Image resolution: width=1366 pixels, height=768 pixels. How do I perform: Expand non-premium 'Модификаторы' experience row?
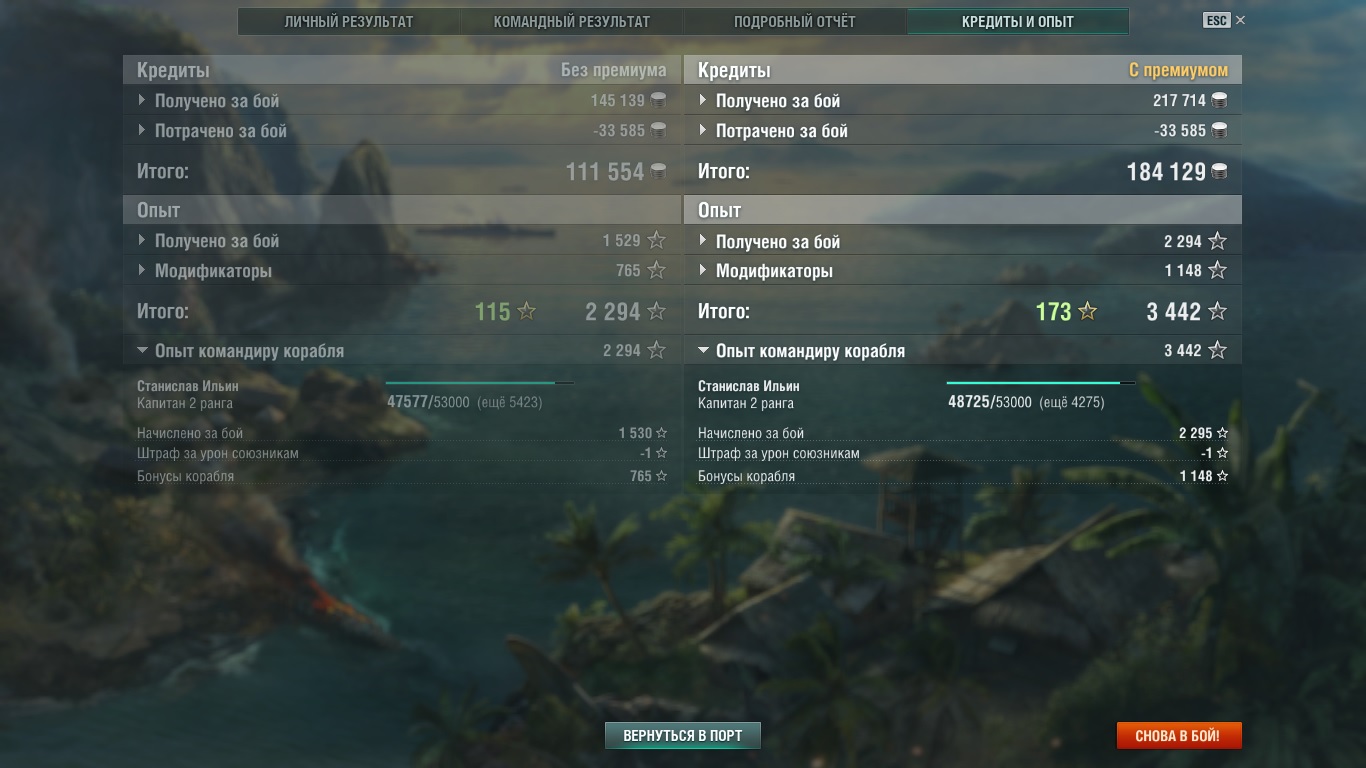401,270
